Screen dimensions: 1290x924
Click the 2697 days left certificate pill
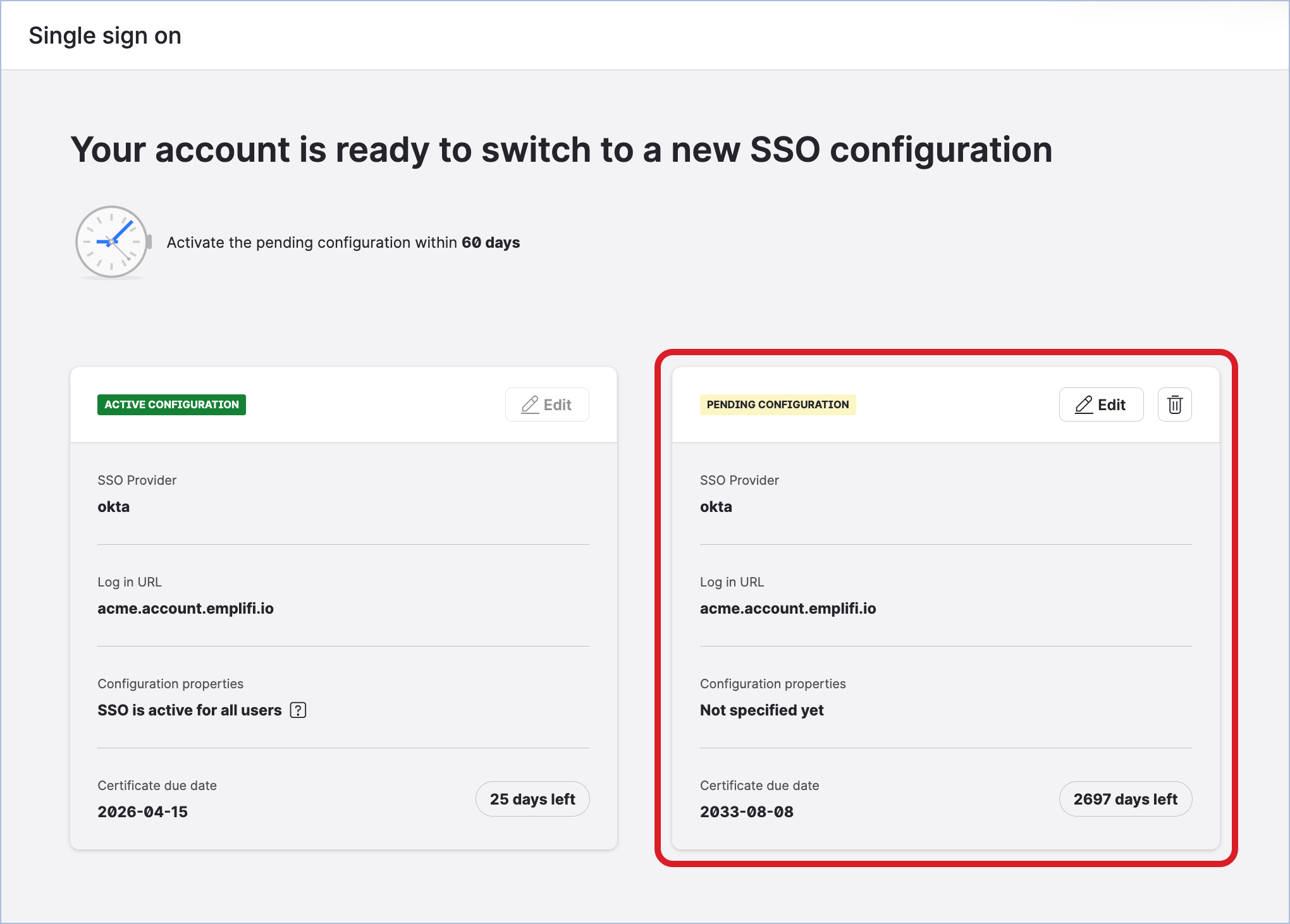point(1126,799)
